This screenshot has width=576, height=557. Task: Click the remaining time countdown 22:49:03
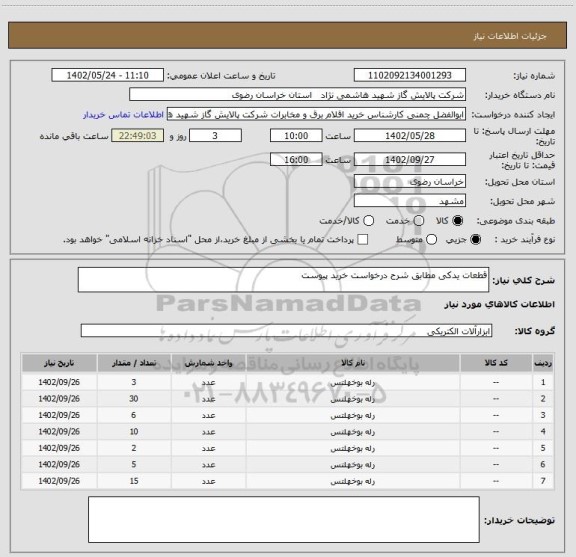pyautogui.click(x=138, y=136)
